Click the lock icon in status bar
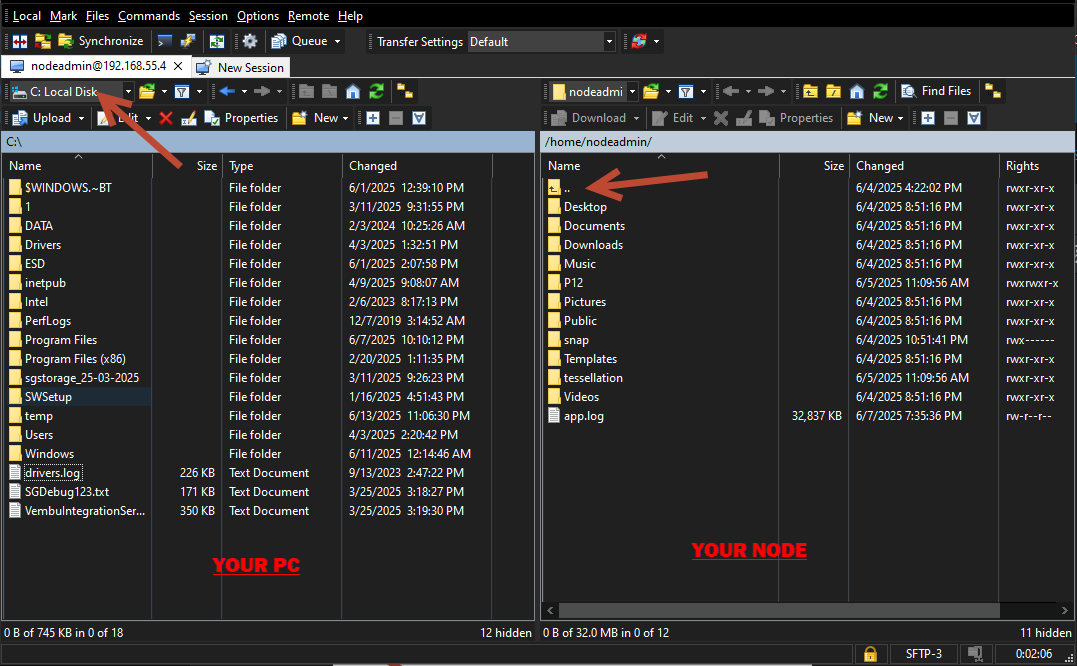The width and height of the screenshot is (1077, 666). tap(870, 654)
